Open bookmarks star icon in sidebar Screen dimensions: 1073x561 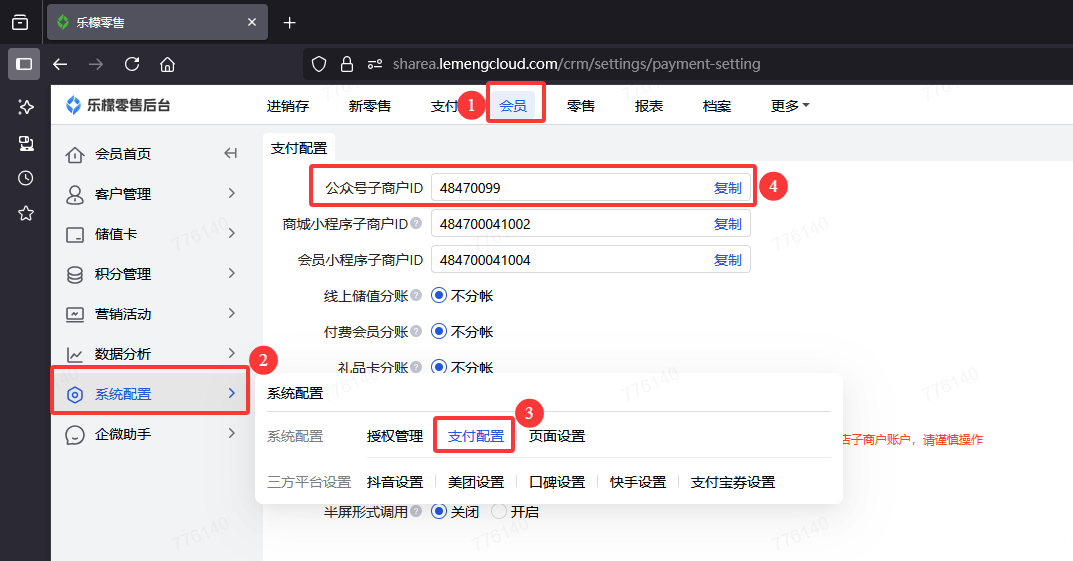(25, 213)
